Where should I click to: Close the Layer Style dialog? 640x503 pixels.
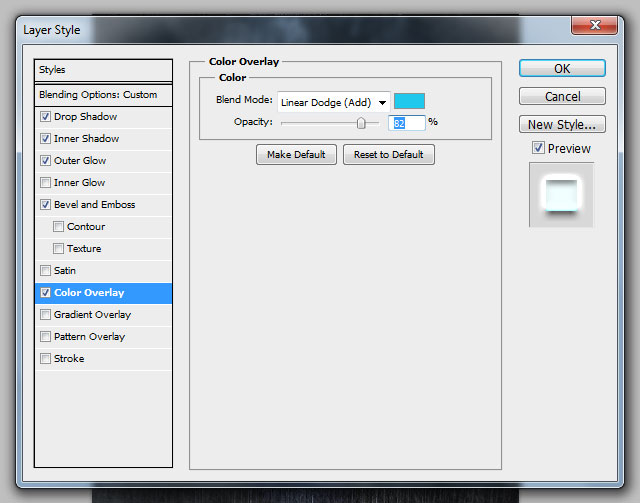tap(595, 25)
